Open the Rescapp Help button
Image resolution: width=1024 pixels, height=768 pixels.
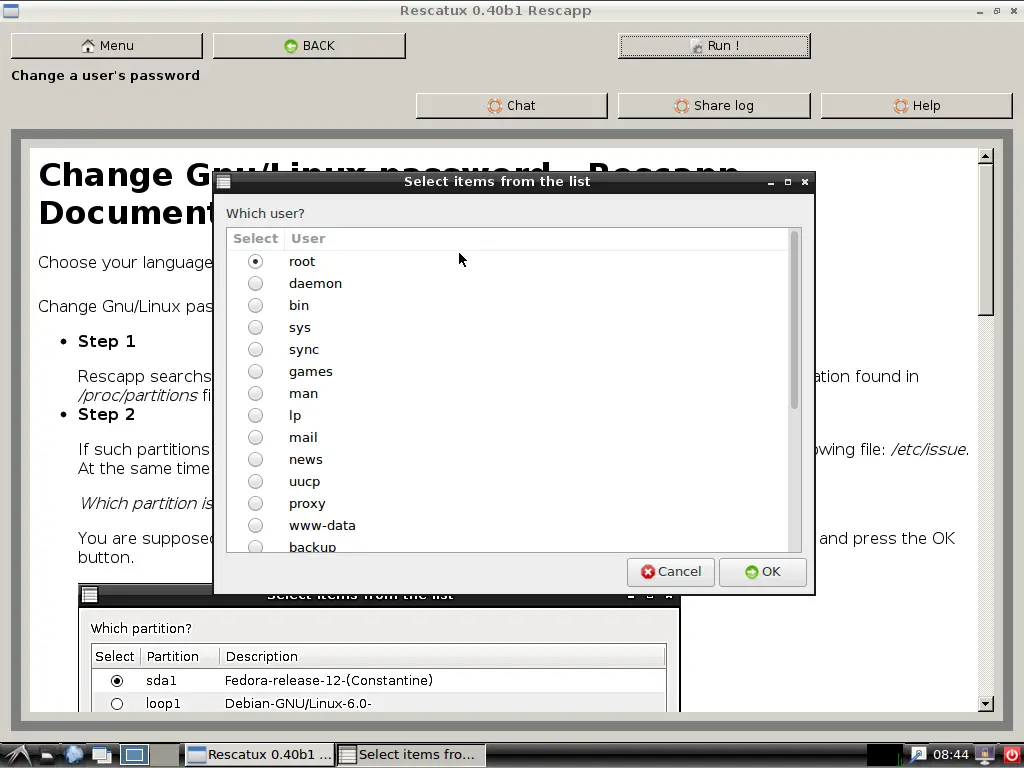click(917, 106)
